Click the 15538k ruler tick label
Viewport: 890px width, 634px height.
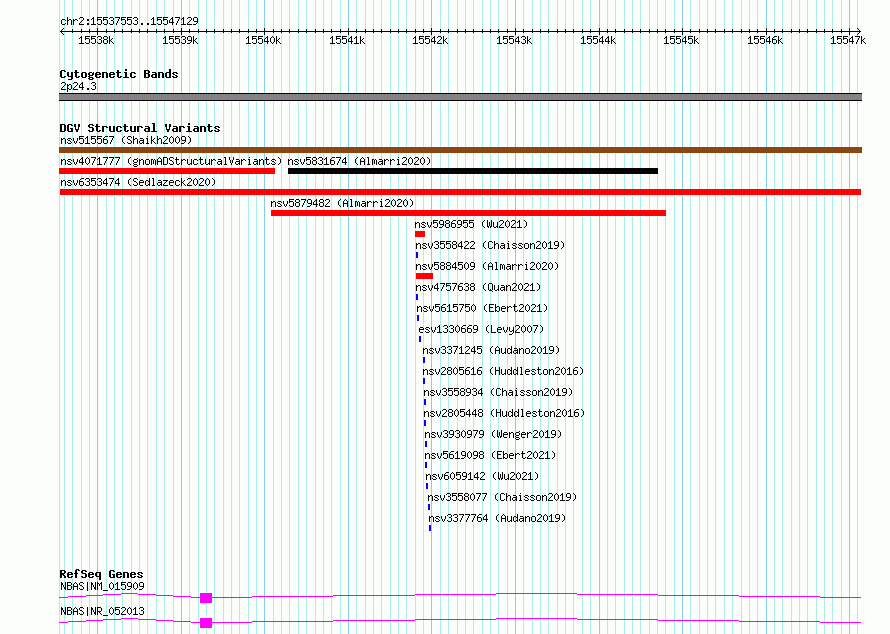click(96, 40)
